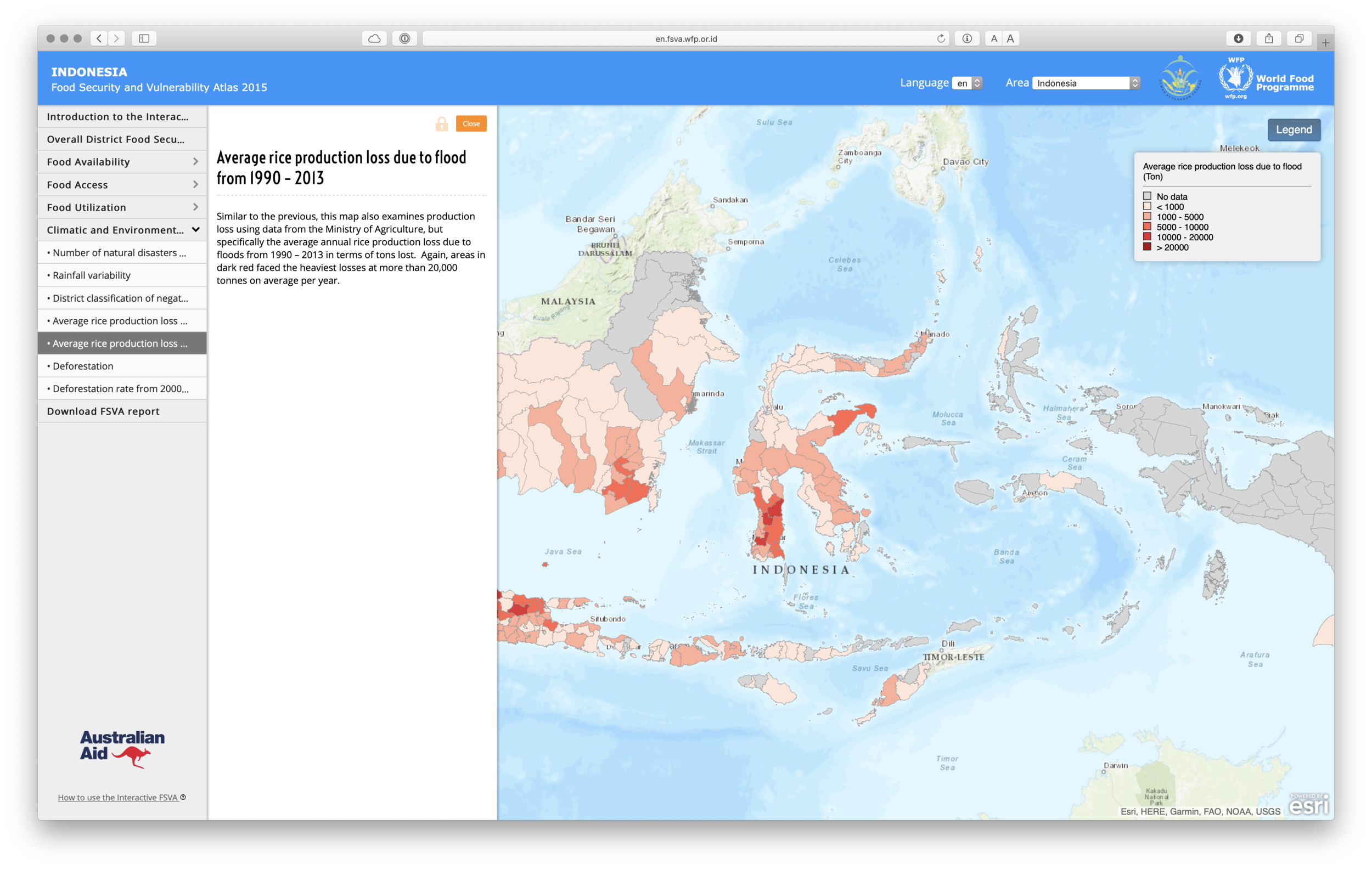The height and width of the screenshot is (870, 1372).
Task: Click the < 1000 legend swatch
Action: [1147, 207]
